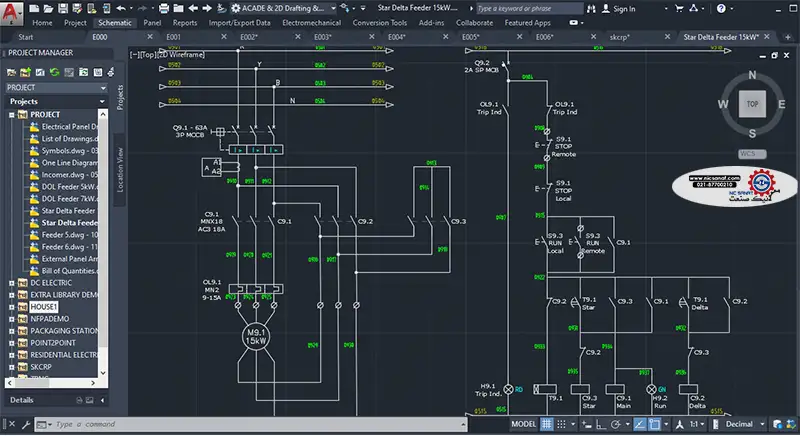The height and width of the screenshot is (436, 800).
Task: Select HOUSE1 project in tree
Action: click(43, 307)
